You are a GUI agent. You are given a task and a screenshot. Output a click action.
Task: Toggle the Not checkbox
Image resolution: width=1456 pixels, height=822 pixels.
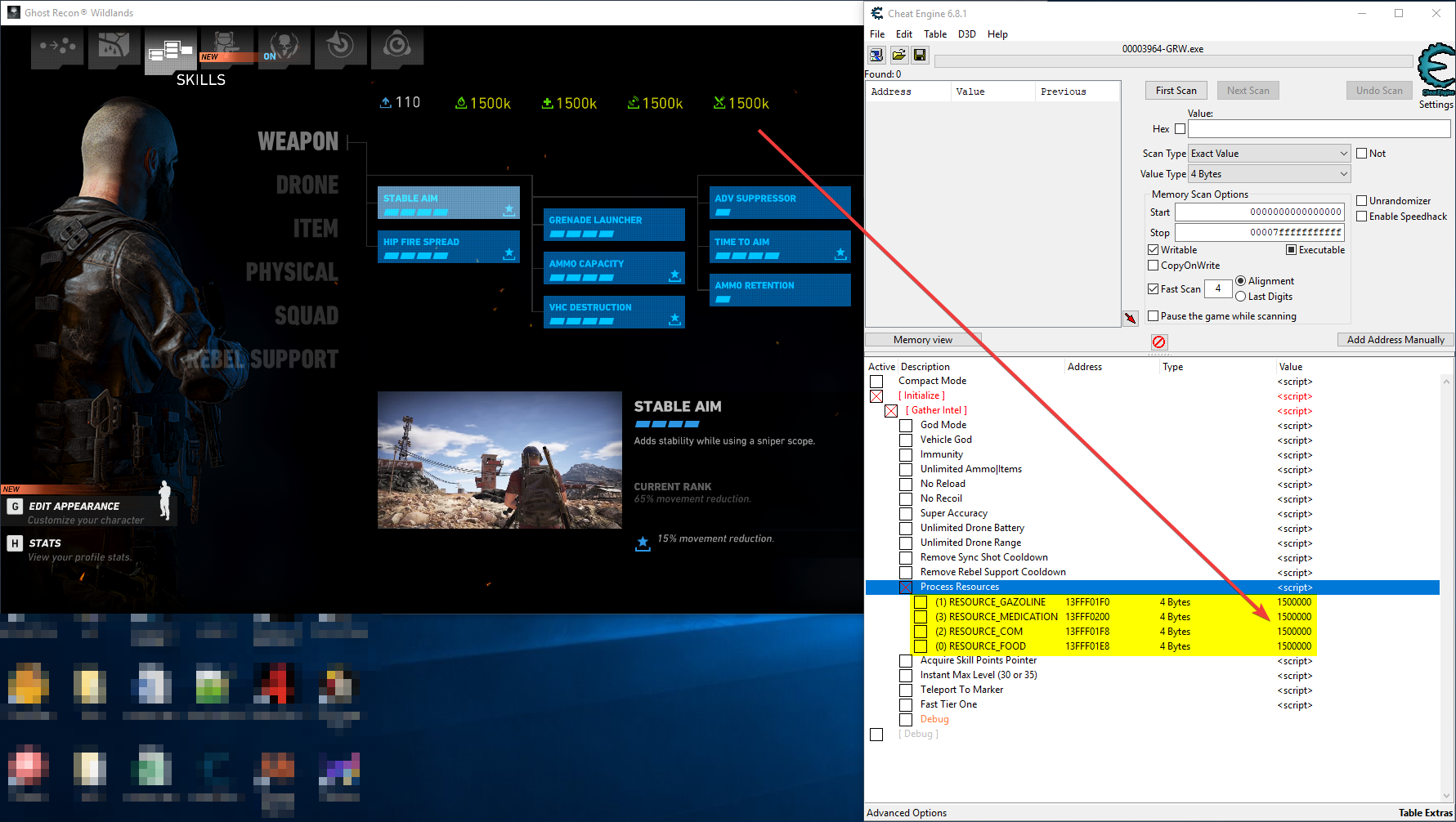(x=1362, y=154)
